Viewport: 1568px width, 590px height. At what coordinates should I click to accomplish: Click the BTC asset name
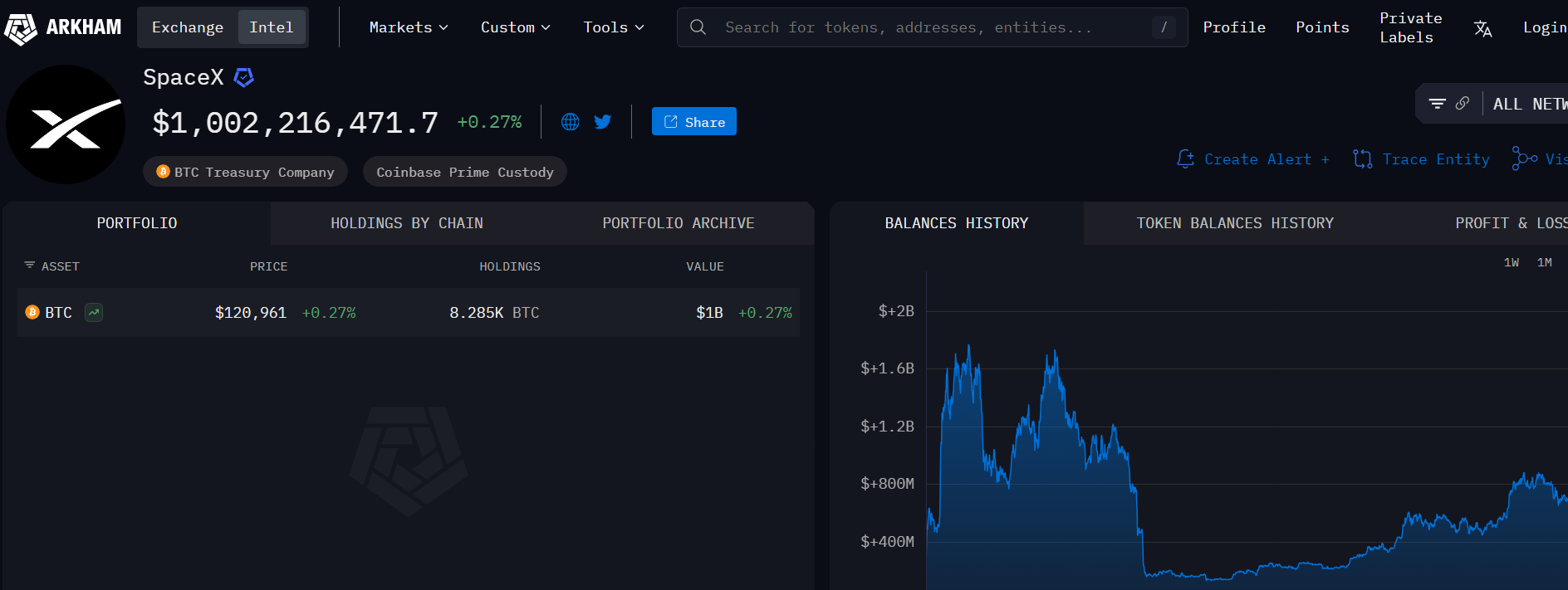click(58, 313)
